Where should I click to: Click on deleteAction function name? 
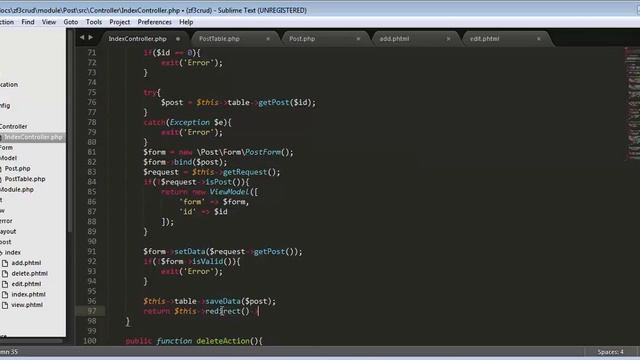(224, 341)
